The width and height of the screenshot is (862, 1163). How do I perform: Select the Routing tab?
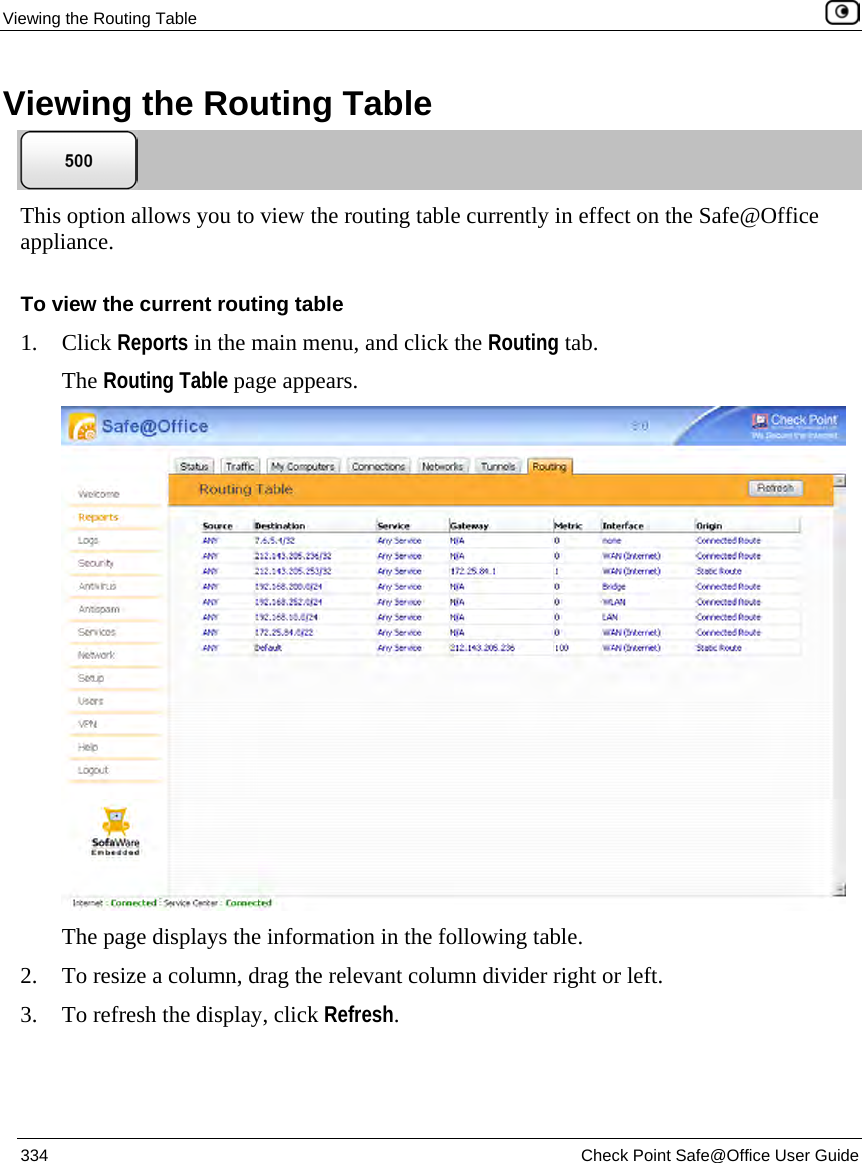tap(550, 467)
